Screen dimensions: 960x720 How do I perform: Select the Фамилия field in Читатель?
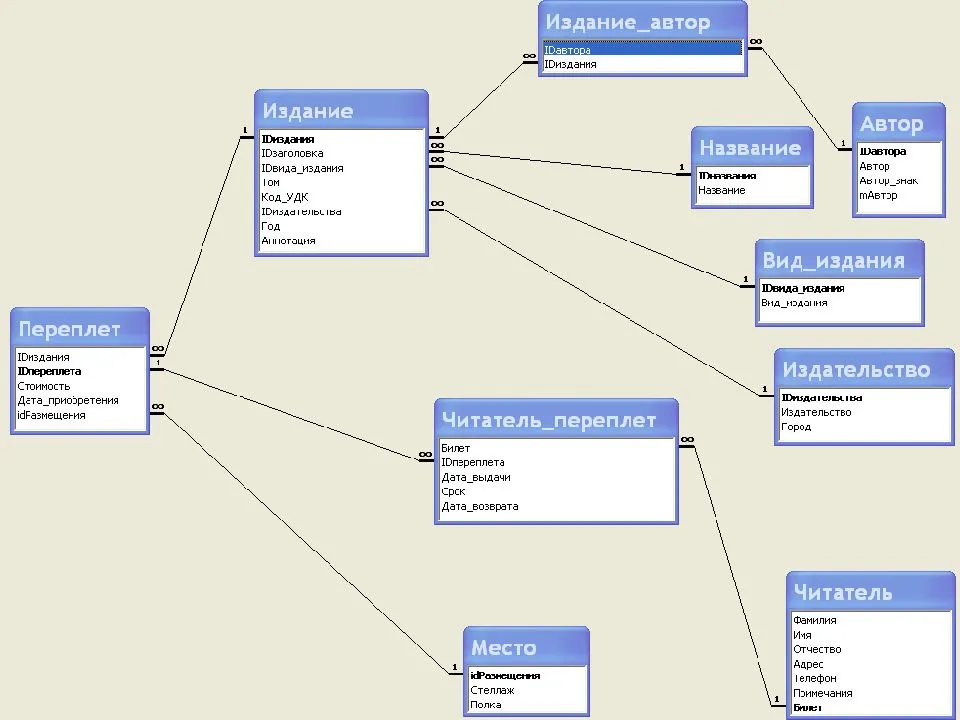[x=871, y=620]
